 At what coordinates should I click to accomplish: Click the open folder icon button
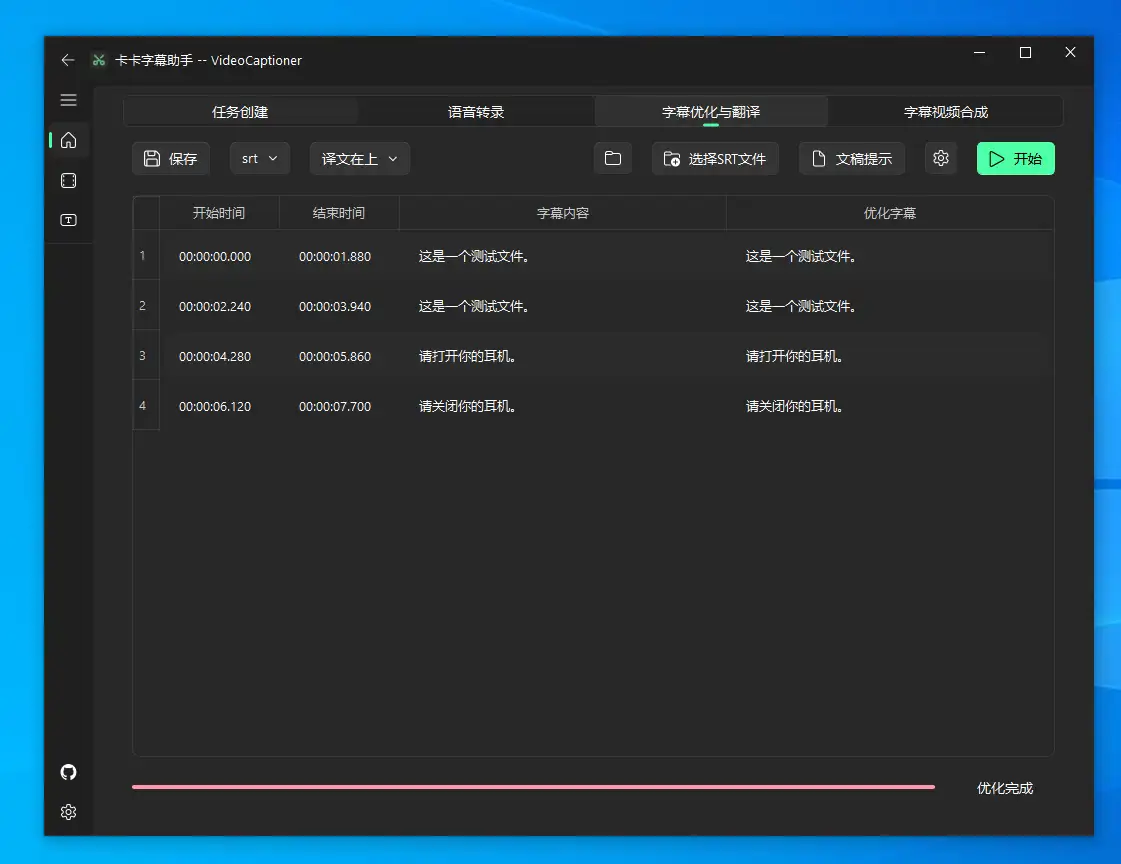(x=613, y=159)
